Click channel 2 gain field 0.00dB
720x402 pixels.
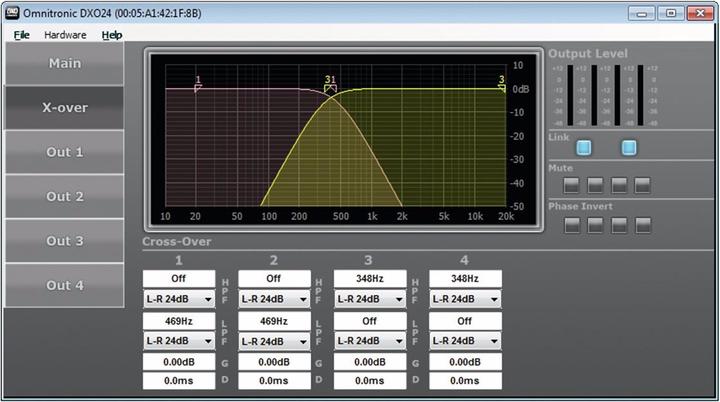coord(274,362)
